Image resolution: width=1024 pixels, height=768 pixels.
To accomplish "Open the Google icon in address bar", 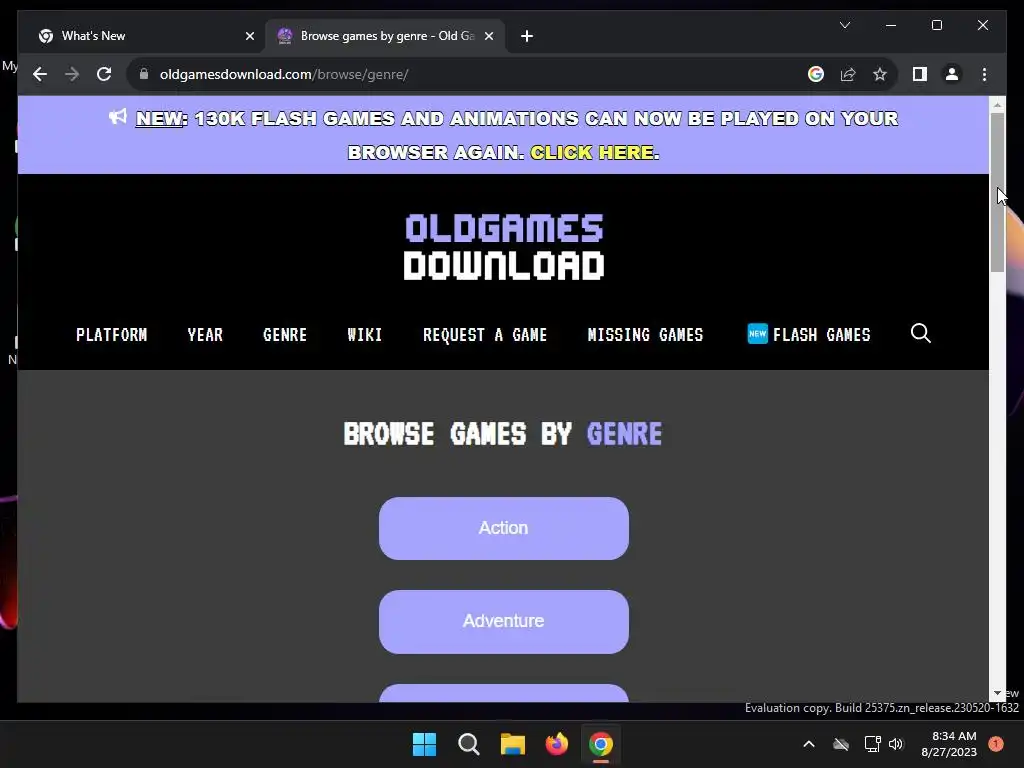I will point(816,74).
